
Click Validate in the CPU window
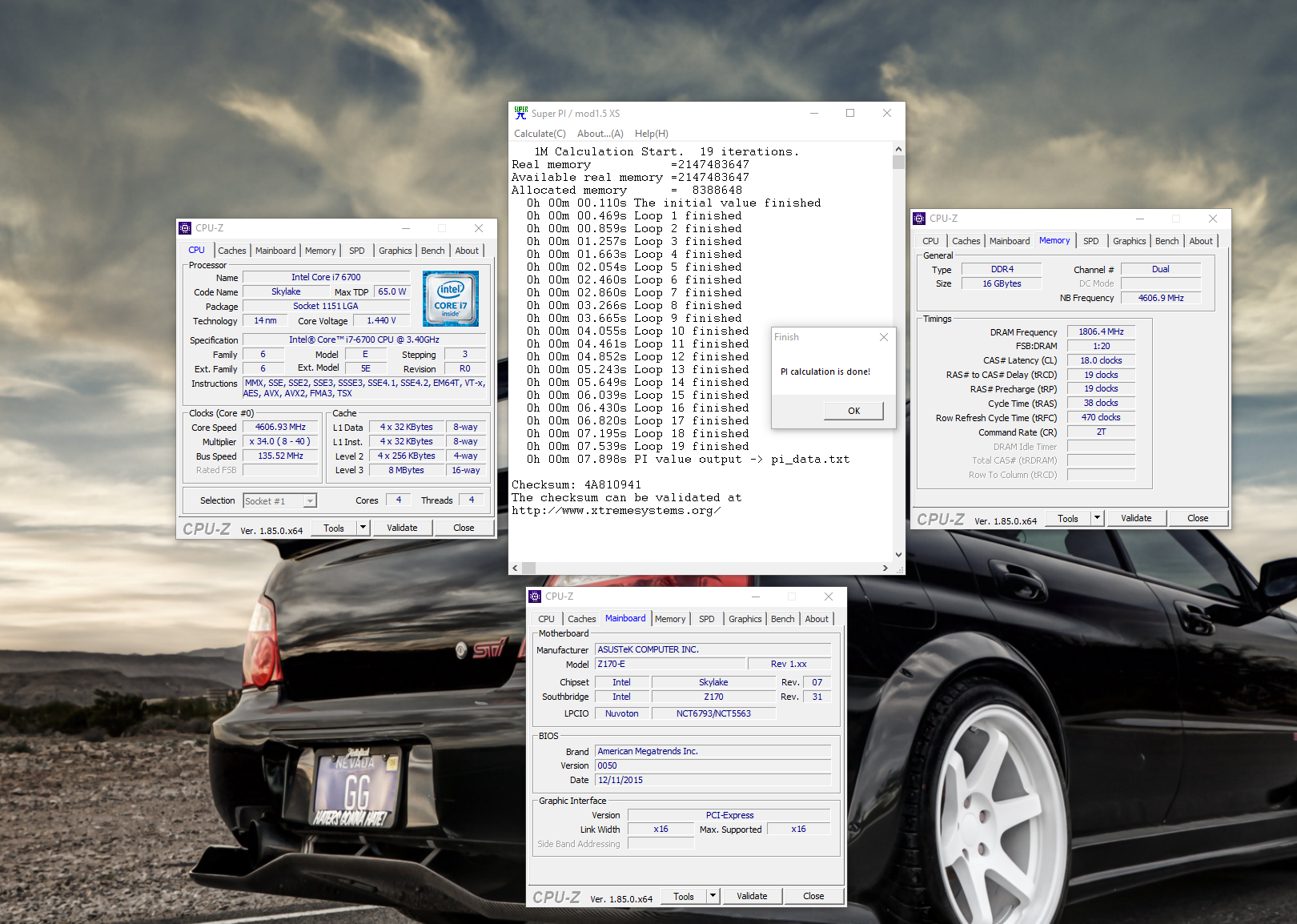[x=402, y=528]
